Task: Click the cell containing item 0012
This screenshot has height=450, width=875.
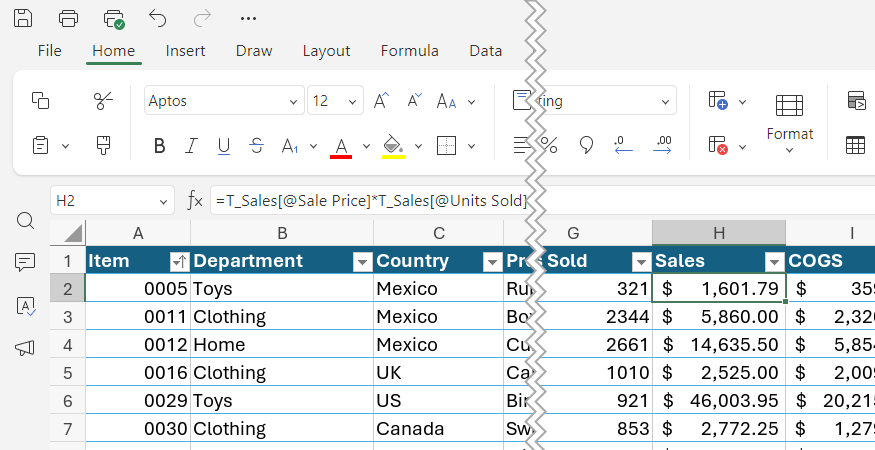Action: (x=138, y=344)
